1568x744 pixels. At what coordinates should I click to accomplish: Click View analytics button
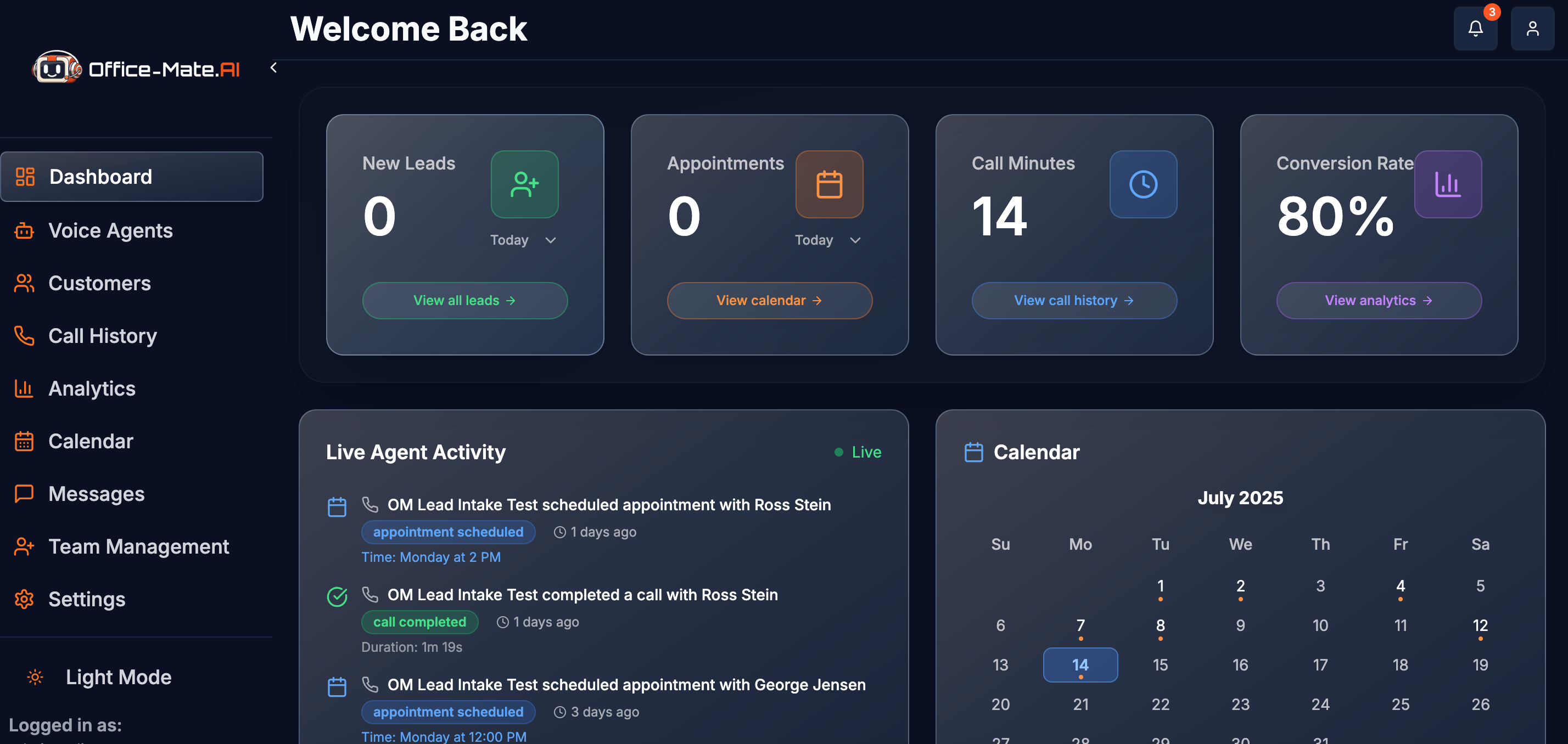point(1379,301)
